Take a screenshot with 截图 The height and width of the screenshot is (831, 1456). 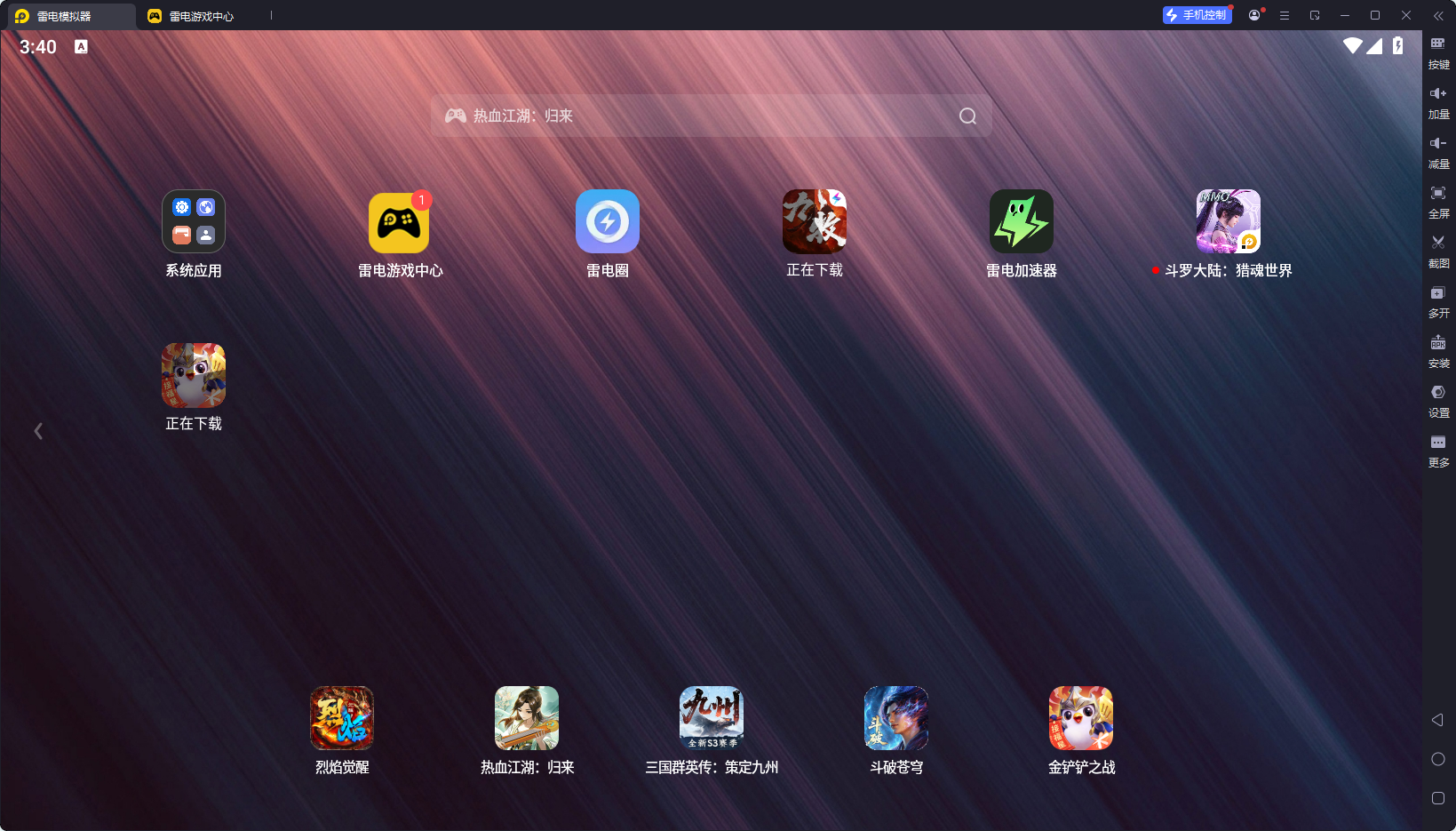tap(1438, 252)
